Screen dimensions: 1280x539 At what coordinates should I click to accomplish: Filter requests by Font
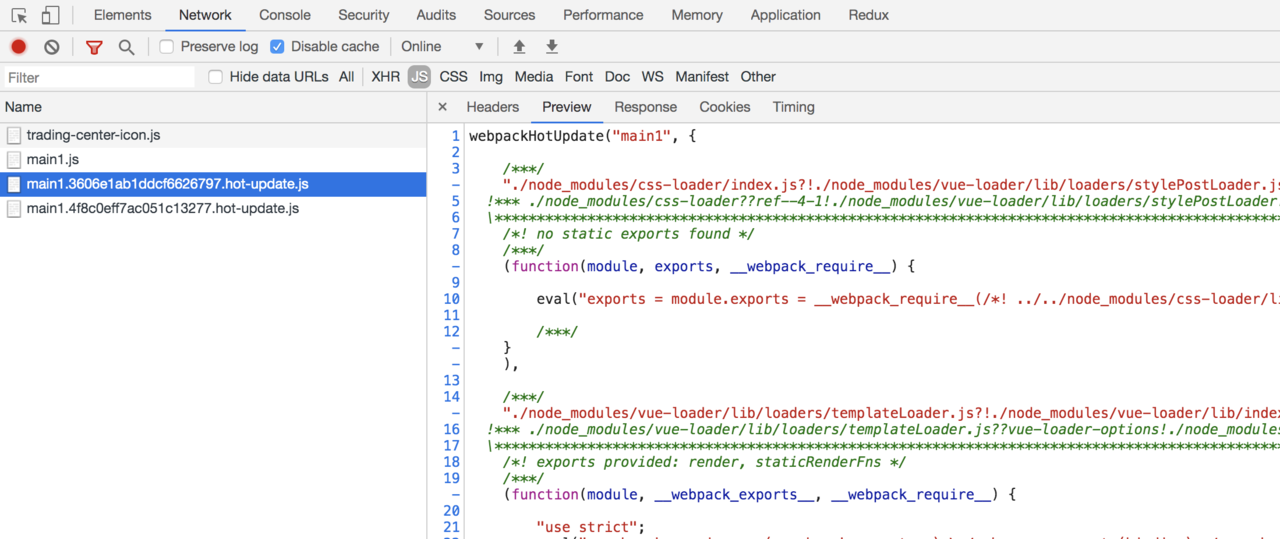(x=579, y=77)
